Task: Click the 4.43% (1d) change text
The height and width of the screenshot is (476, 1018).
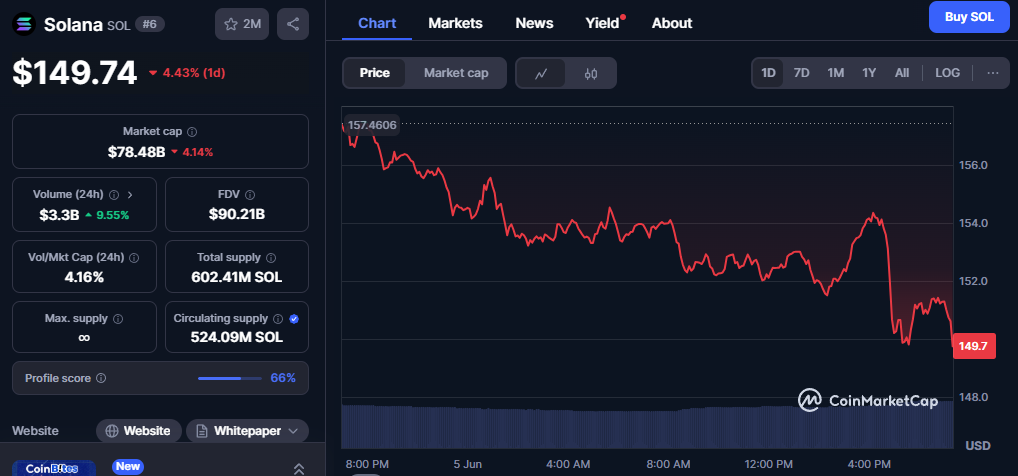Action: 193,73
